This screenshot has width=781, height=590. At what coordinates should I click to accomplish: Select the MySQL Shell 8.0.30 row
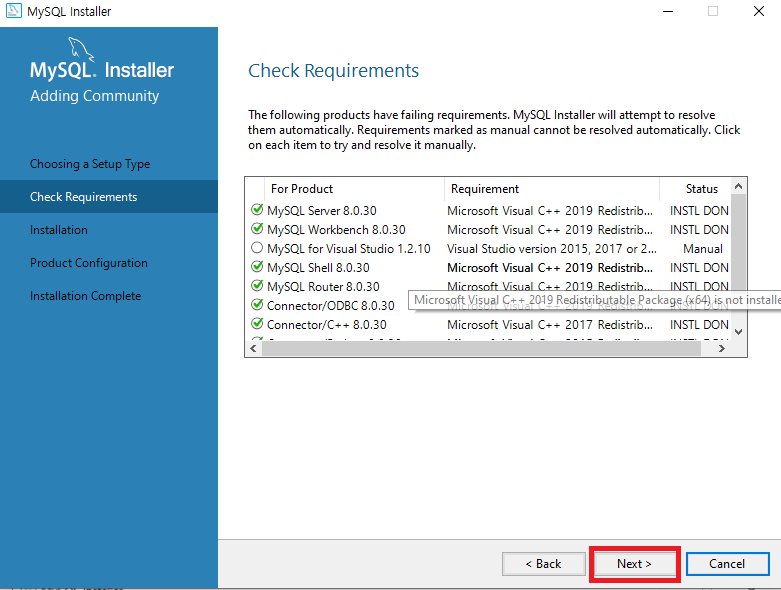[489, 267]
